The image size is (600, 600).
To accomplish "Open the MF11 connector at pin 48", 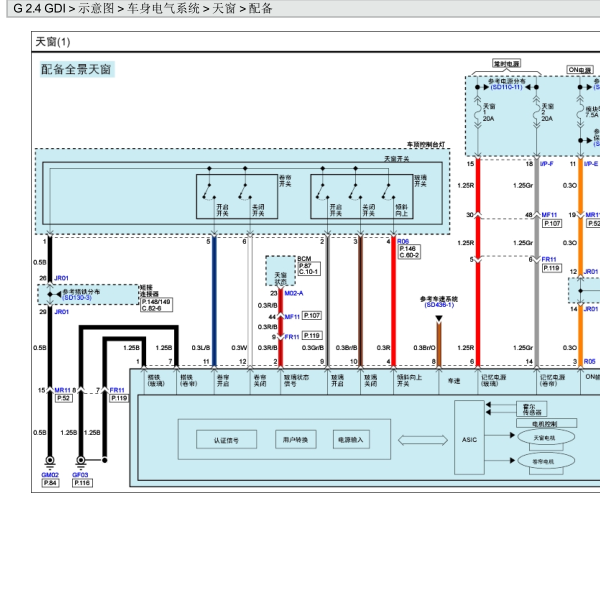I will coord(549,215).
